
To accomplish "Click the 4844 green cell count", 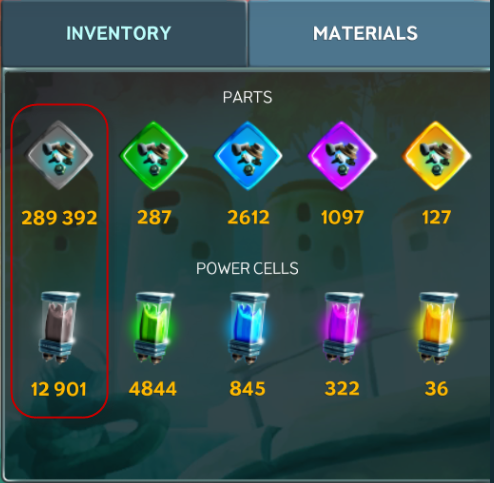I will (x=153, y=389).
